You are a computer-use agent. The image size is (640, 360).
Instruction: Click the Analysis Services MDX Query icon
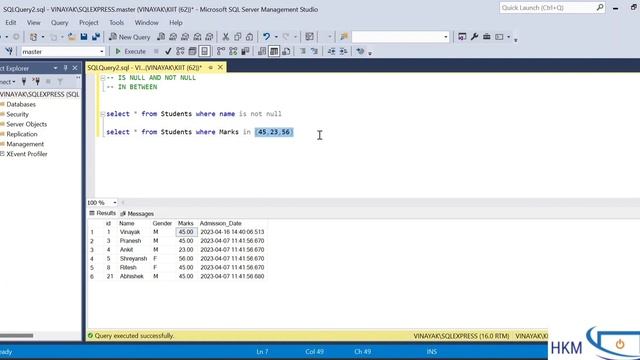(x=173, y=37)
